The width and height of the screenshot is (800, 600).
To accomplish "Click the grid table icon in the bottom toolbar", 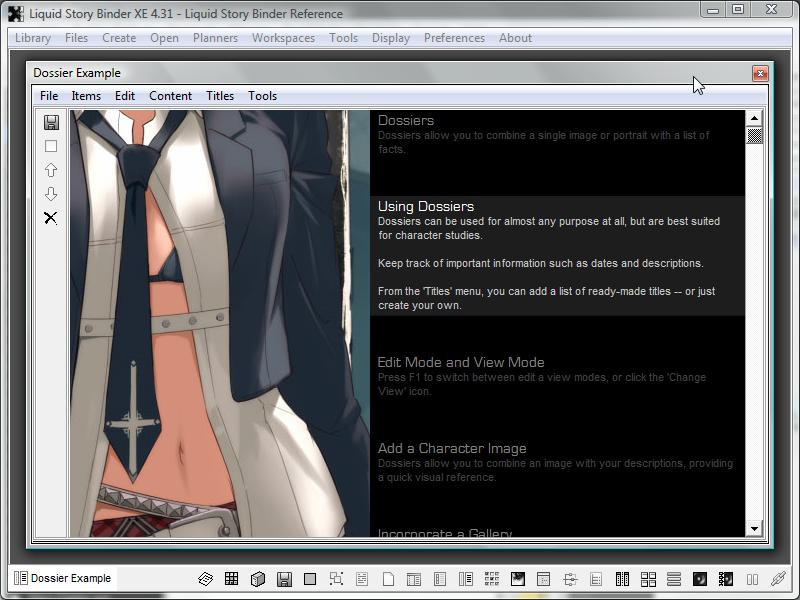I will tap(231, 579).
